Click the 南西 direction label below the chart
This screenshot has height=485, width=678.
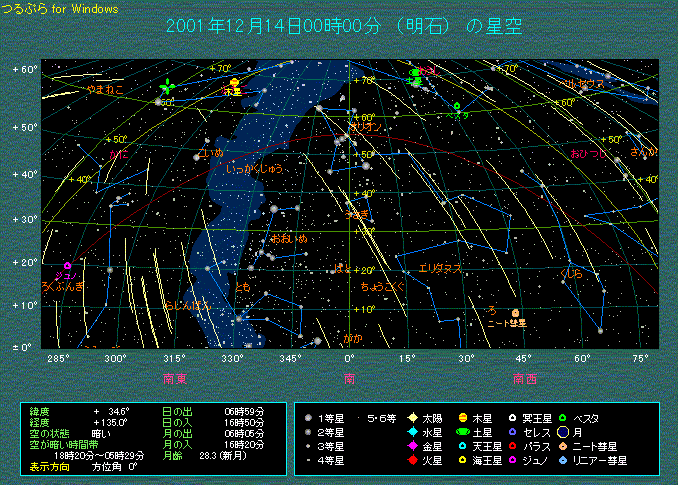pyautogui.click(x=526, y=378)
